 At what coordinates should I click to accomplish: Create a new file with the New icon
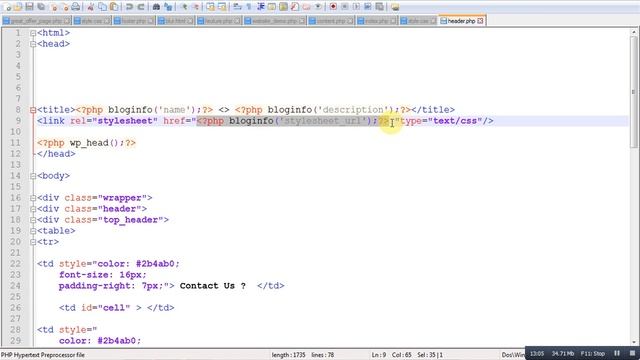pyautogui.click(x=7, y=7)
